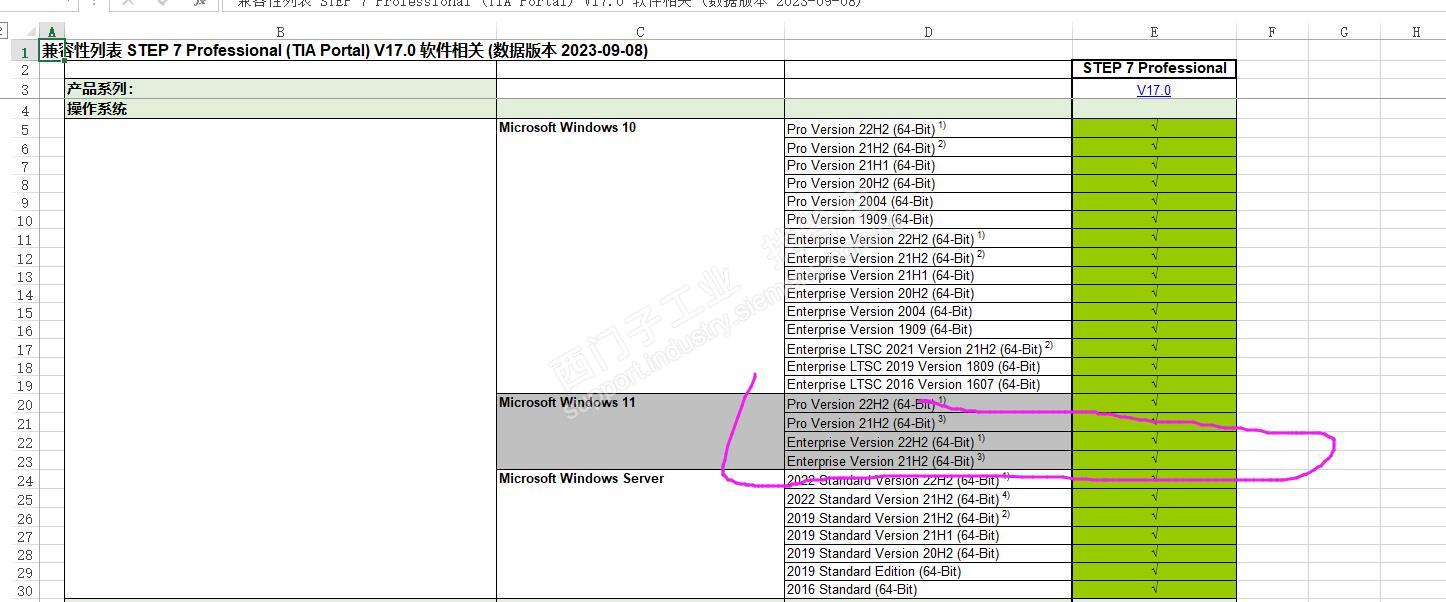This screenshot has width=1446, height=602.
Task: Click green check cell for Enterprise LTSC 2019
Action: 1154,367
